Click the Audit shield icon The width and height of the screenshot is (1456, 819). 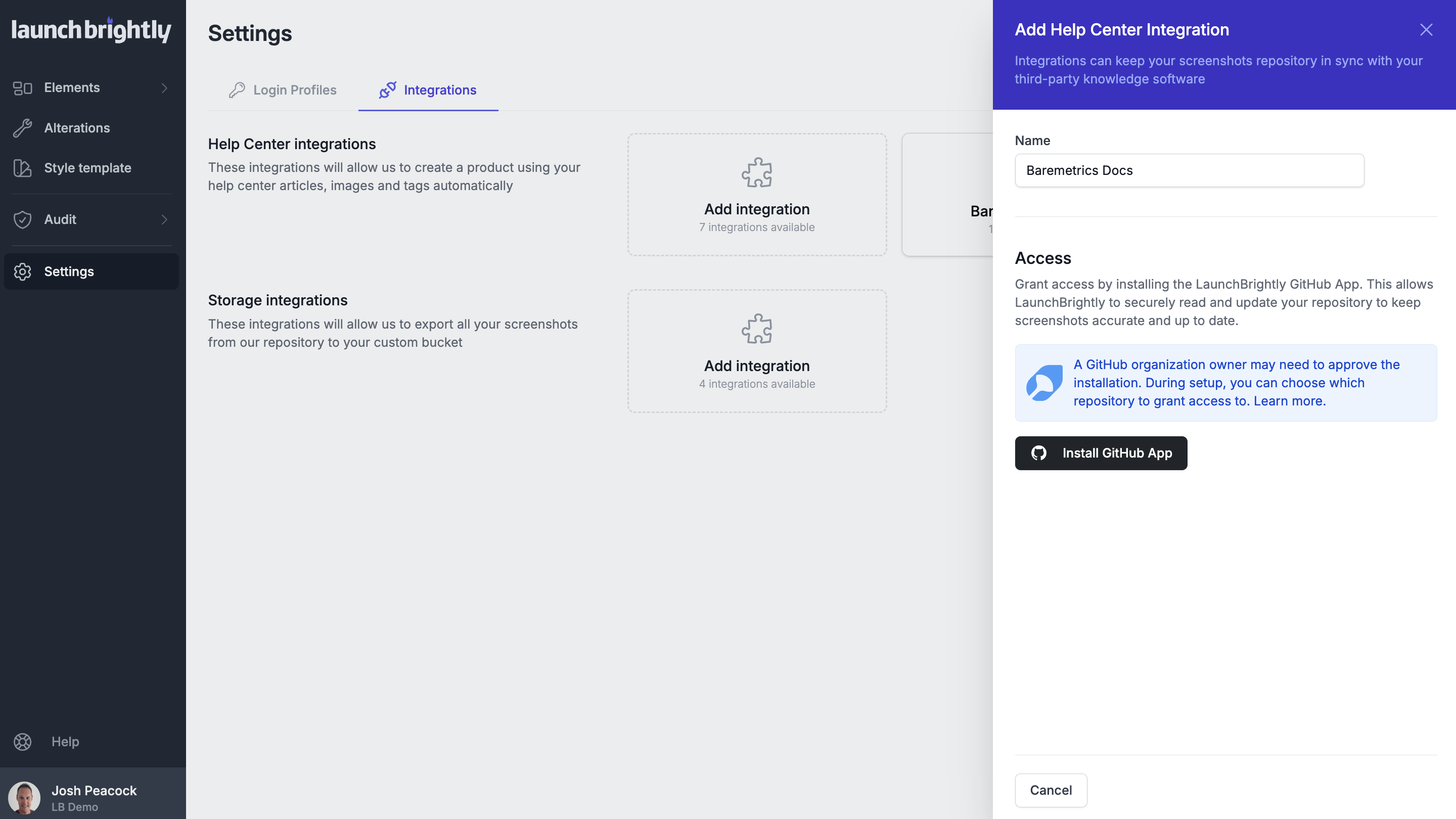pos(23,220)
